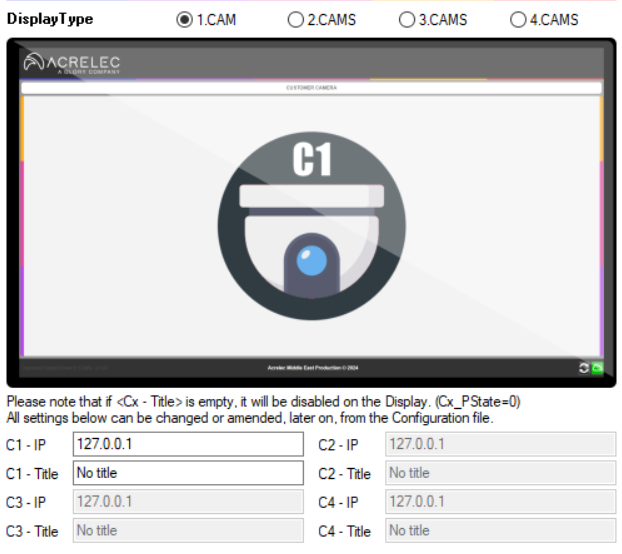Click the refresh arrows icon in preview
The width and height of the screenshot is (622, 554).
click(x=584, y=368)
